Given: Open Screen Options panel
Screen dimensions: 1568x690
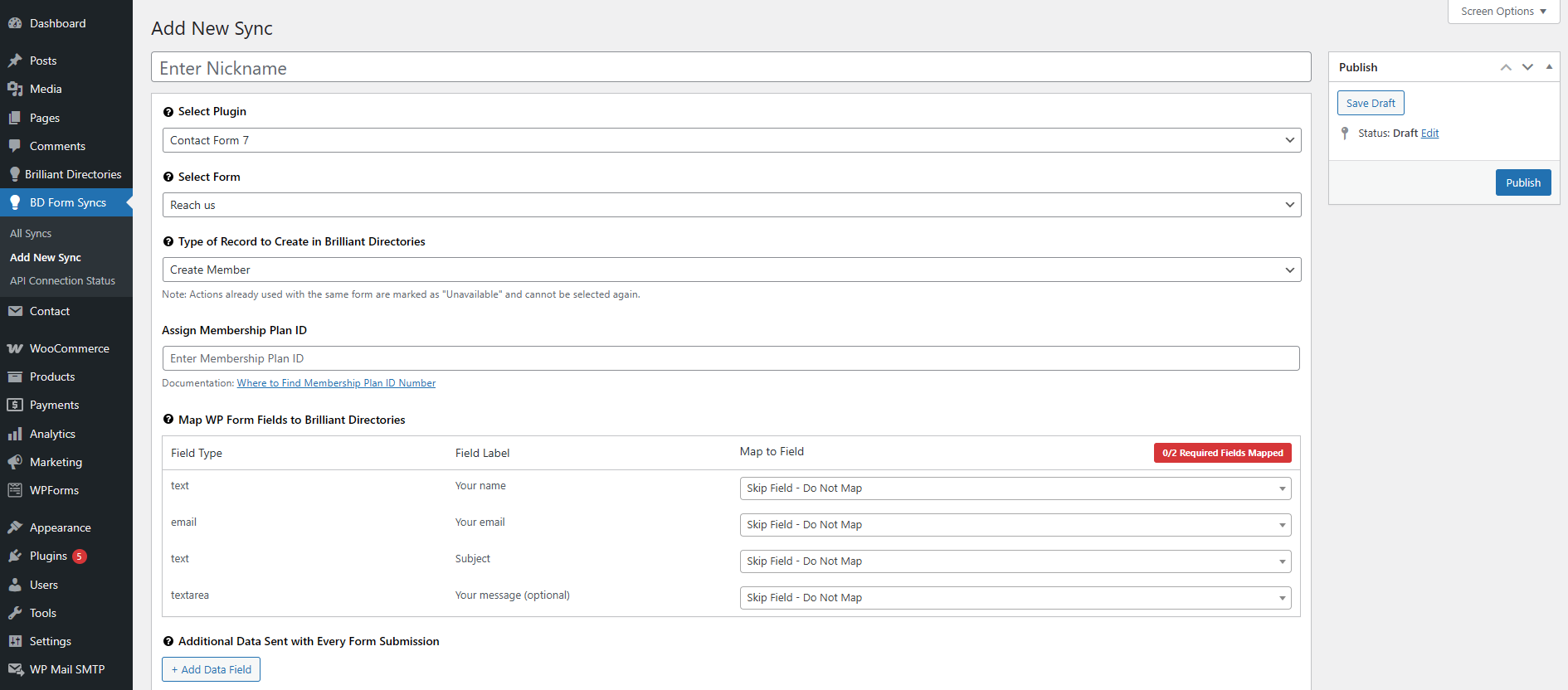Looking at the screenshot, I should [x=1503, y=12].
